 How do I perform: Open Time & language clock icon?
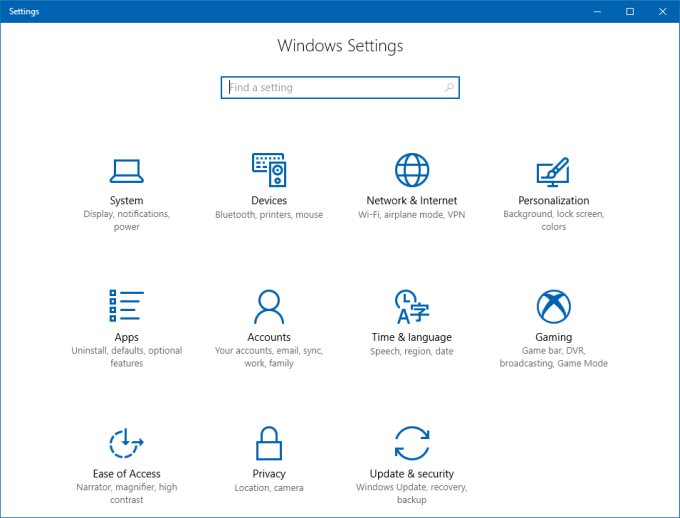(x=412, y=307)
